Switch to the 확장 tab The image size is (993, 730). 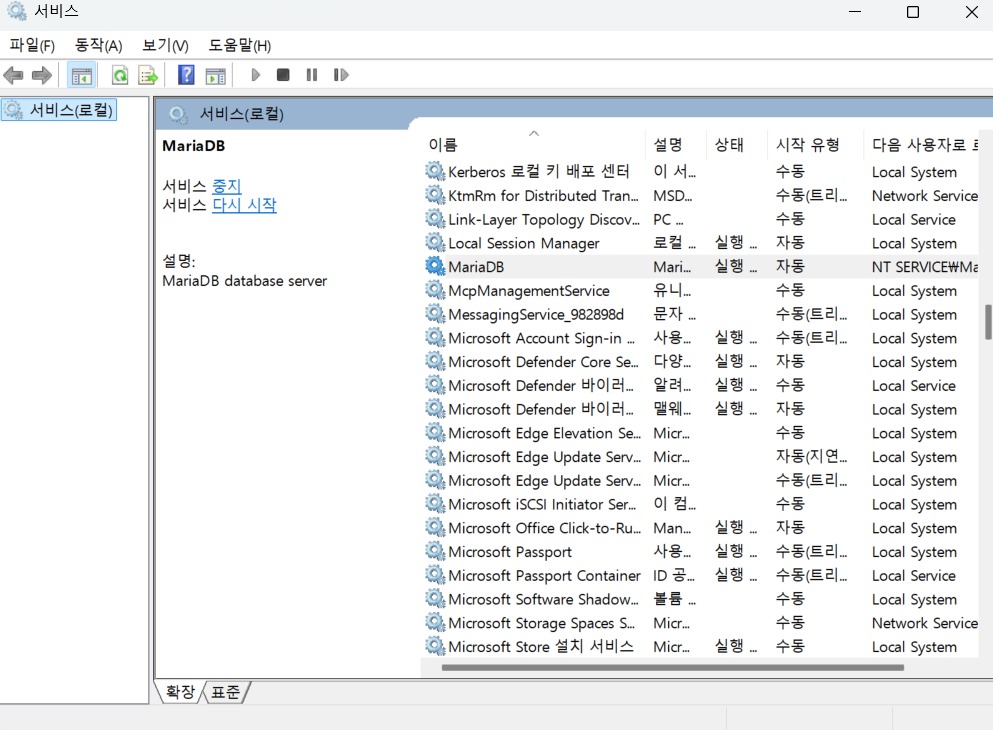(180, 692)
